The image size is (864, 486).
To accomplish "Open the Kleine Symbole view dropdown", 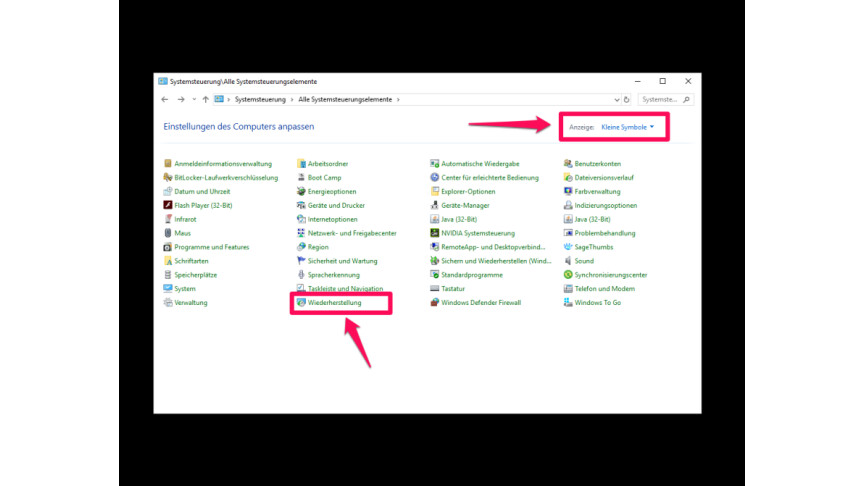I will pyautogui.click(x=628, y=127).
